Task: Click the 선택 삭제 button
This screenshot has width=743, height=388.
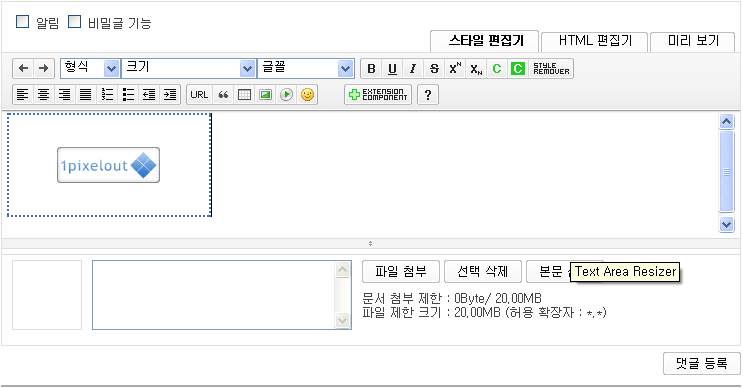Action: pyautogui.click(x=483, y=271)
